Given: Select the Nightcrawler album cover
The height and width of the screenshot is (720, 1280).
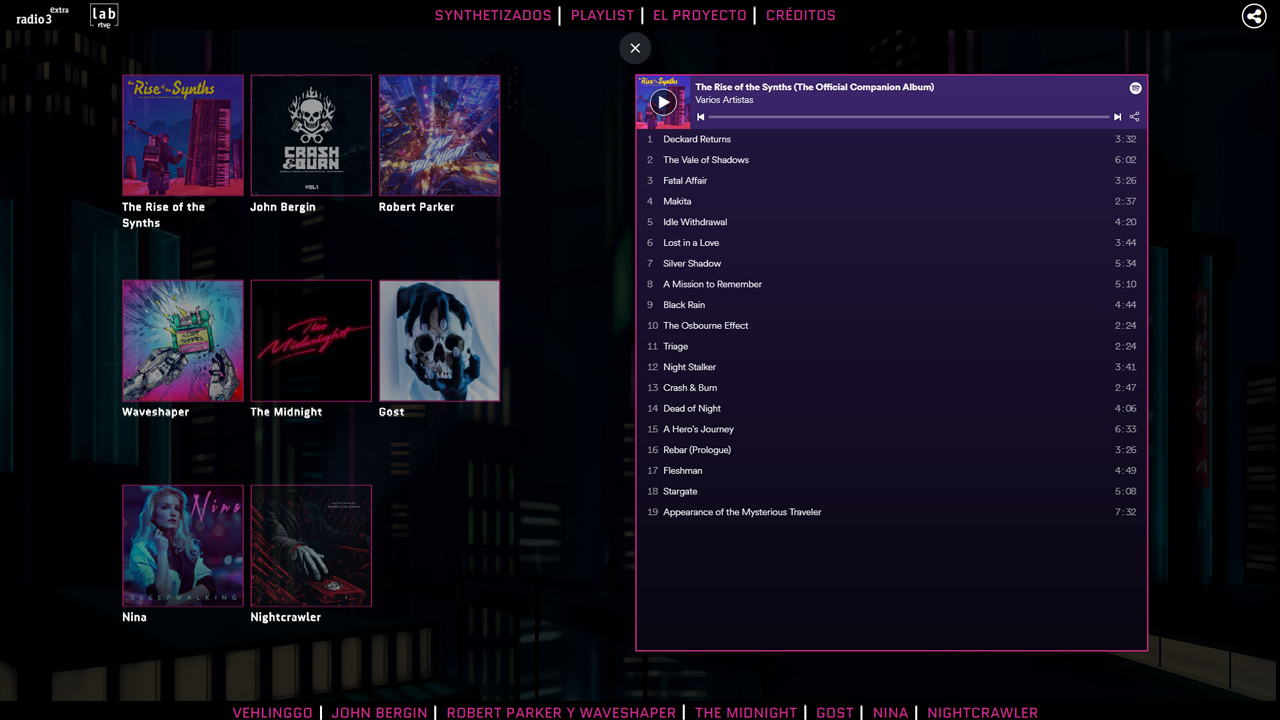Looking at the screenshot, I should tap(311, 545).
